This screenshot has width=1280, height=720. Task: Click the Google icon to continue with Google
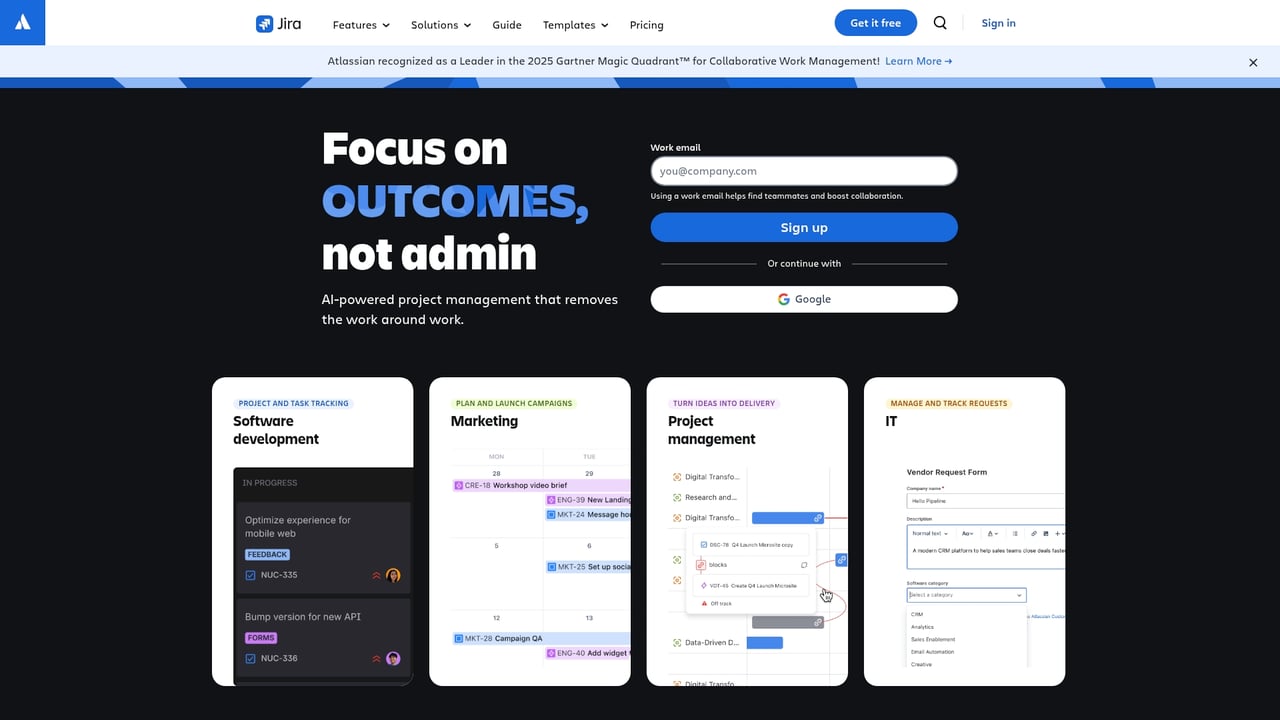784,299
